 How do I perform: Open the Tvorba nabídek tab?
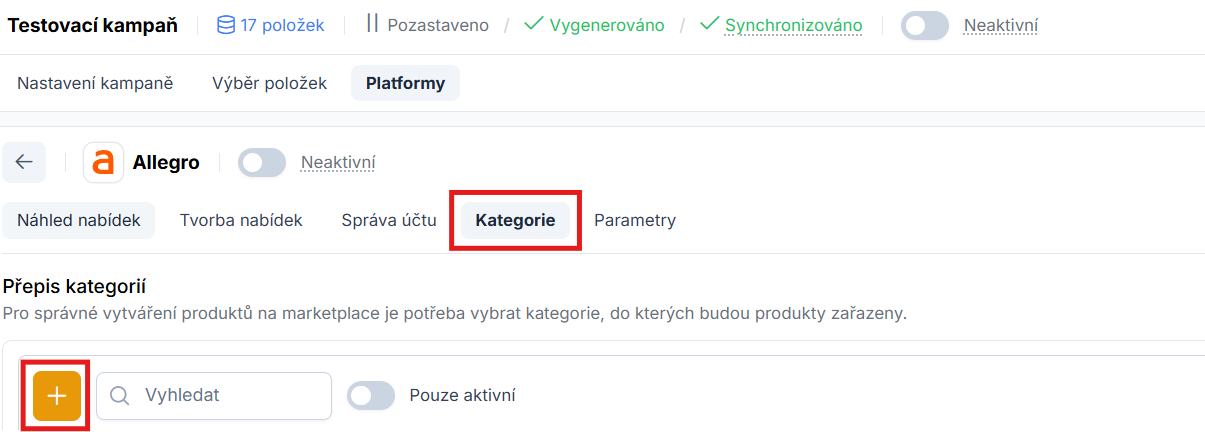pos(241,220)
